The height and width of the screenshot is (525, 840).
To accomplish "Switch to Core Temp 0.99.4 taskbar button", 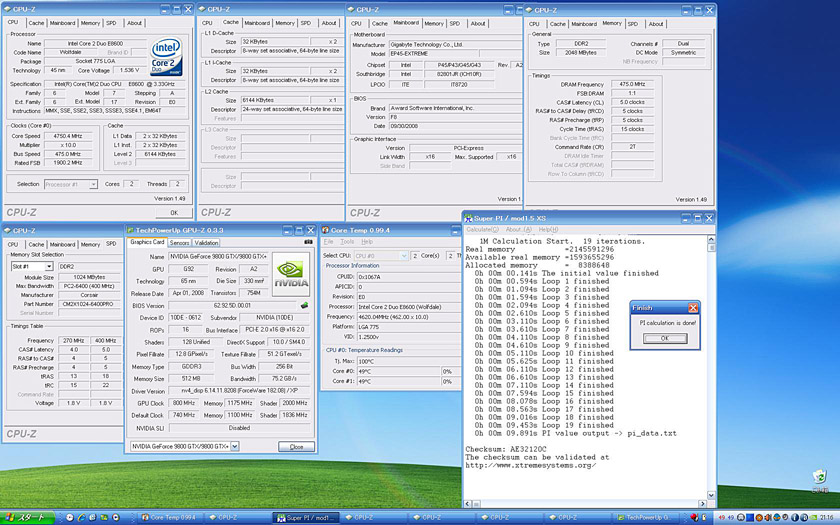I will pos(169,518).
